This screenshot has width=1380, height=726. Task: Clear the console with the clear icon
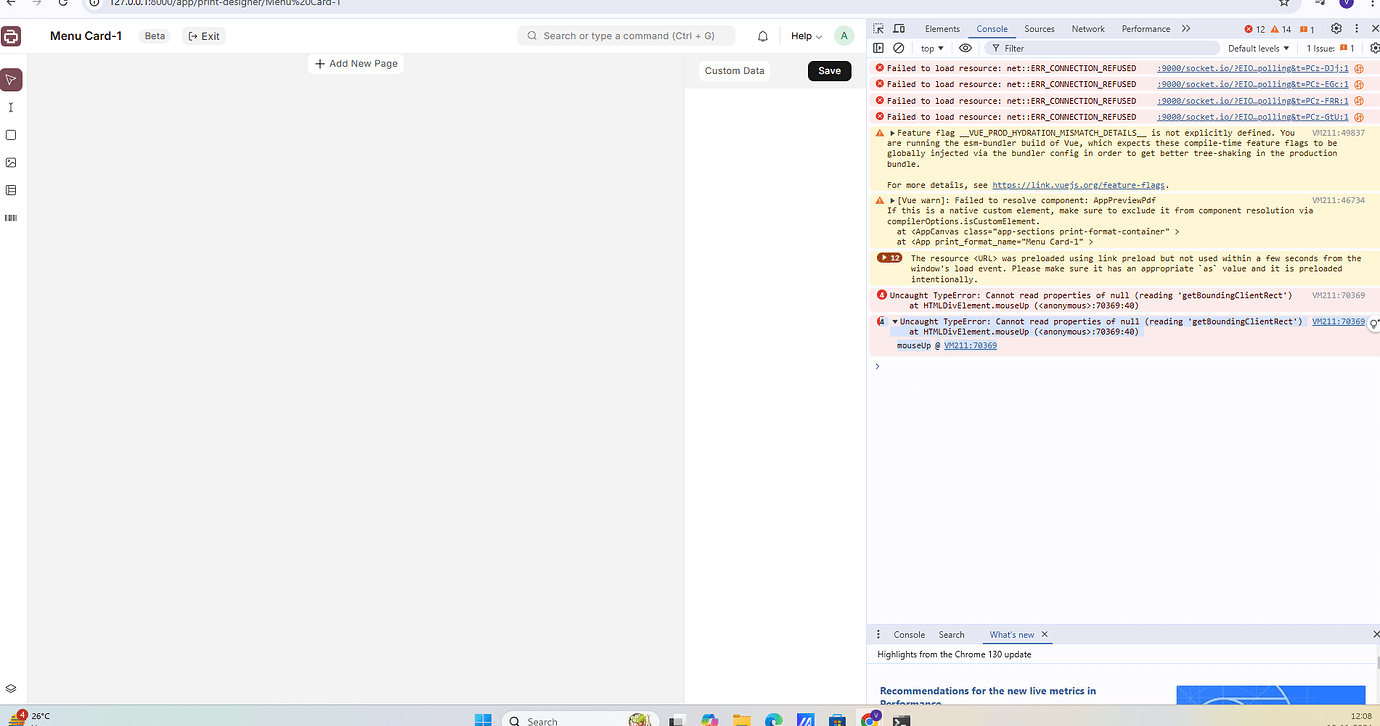(x=899, y=48)
